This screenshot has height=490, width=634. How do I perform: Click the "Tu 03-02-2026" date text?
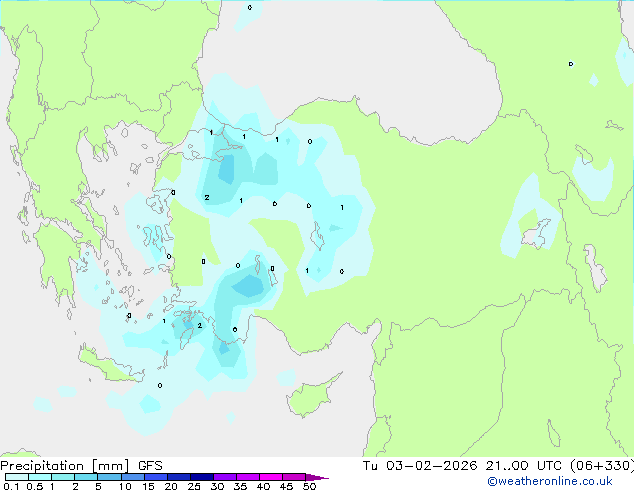coord(420,466)
